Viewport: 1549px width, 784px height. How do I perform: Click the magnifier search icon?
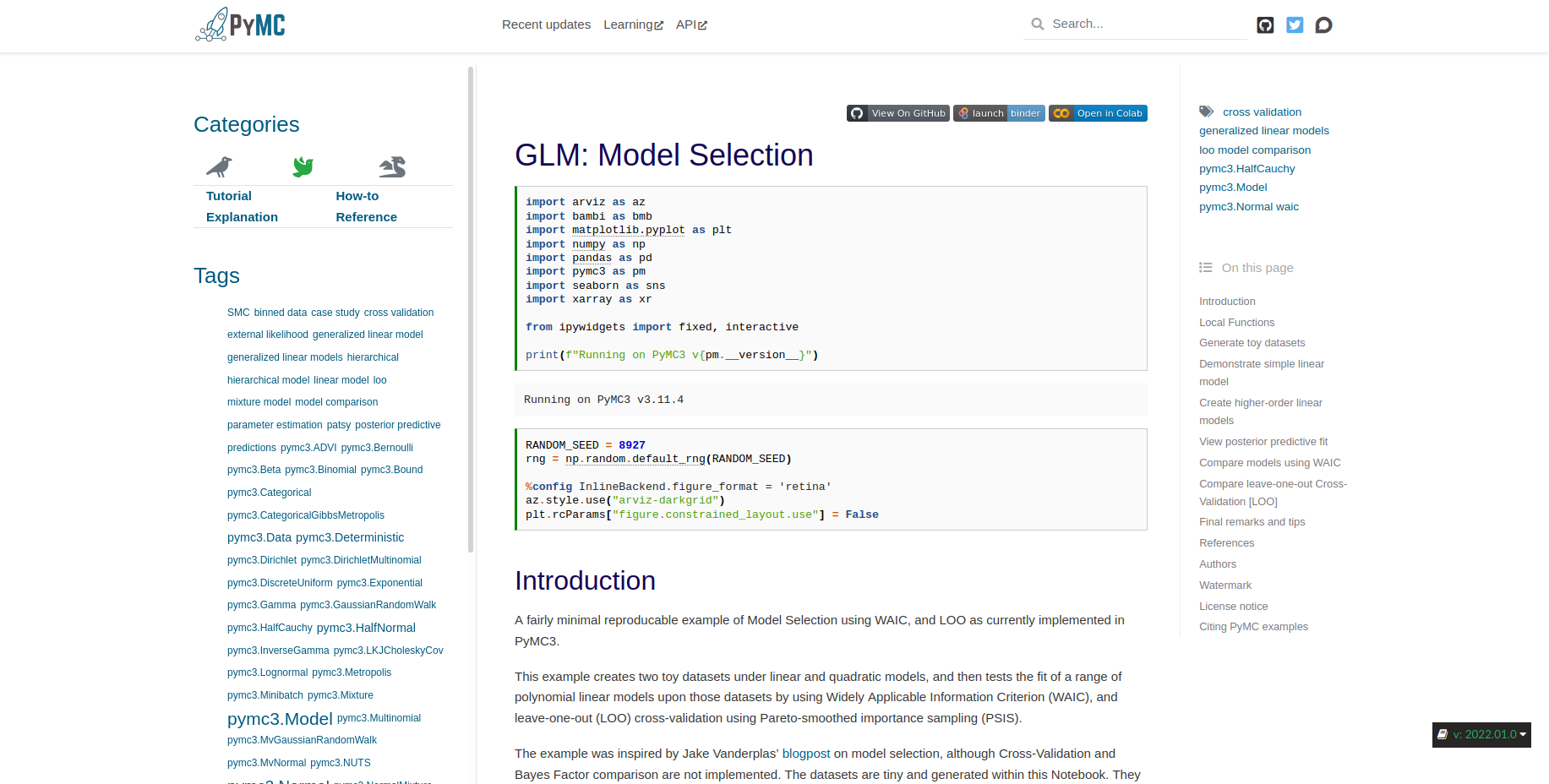pos(1038,24)
